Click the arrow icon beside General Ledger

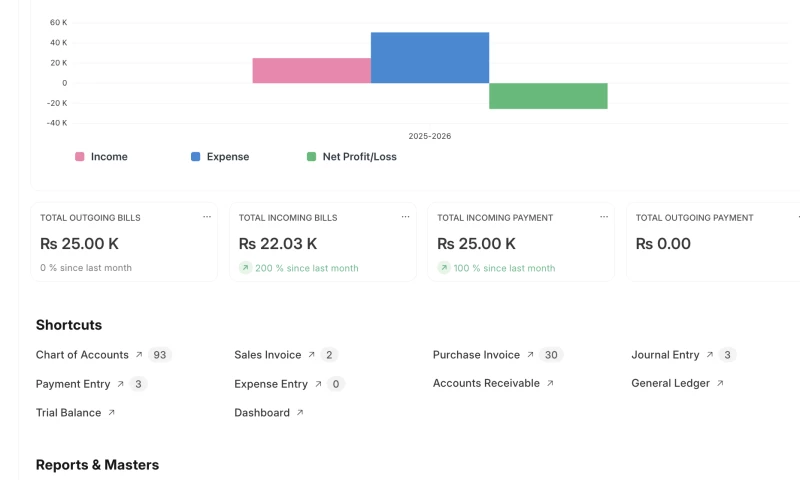[720, 383]
